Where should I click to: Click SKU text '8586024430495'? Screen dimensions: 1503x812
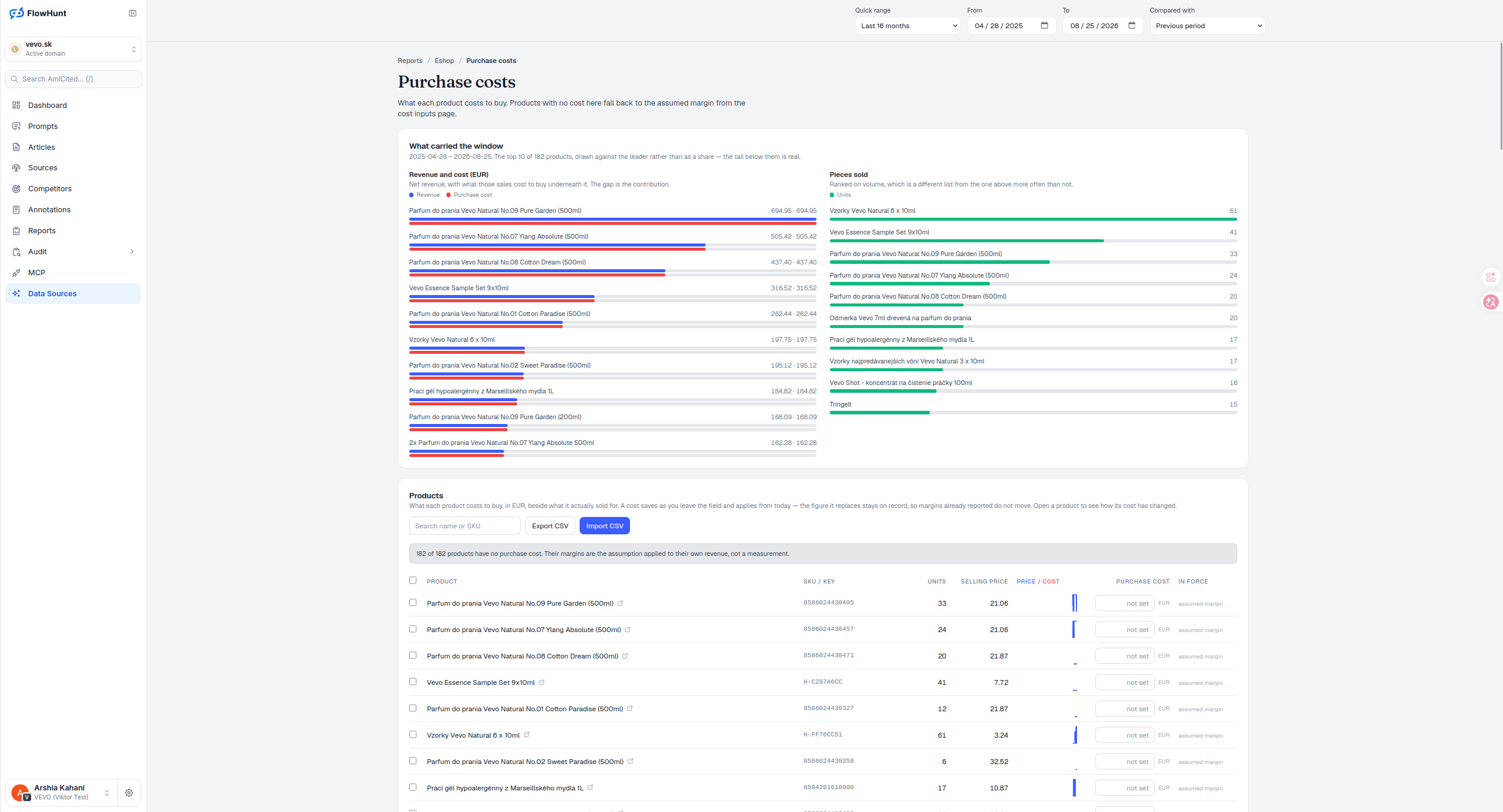(829, 603)
